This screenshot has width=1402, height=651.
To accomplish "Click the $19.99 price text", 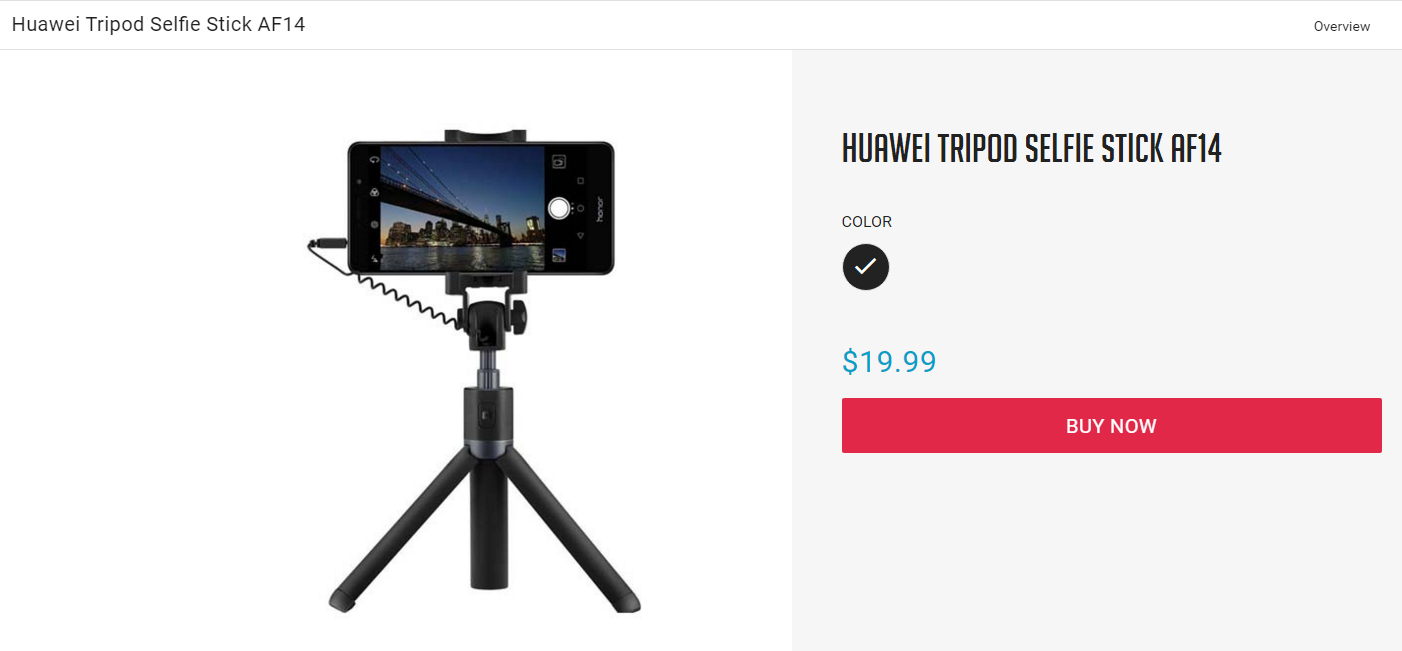I will (889, 362).
